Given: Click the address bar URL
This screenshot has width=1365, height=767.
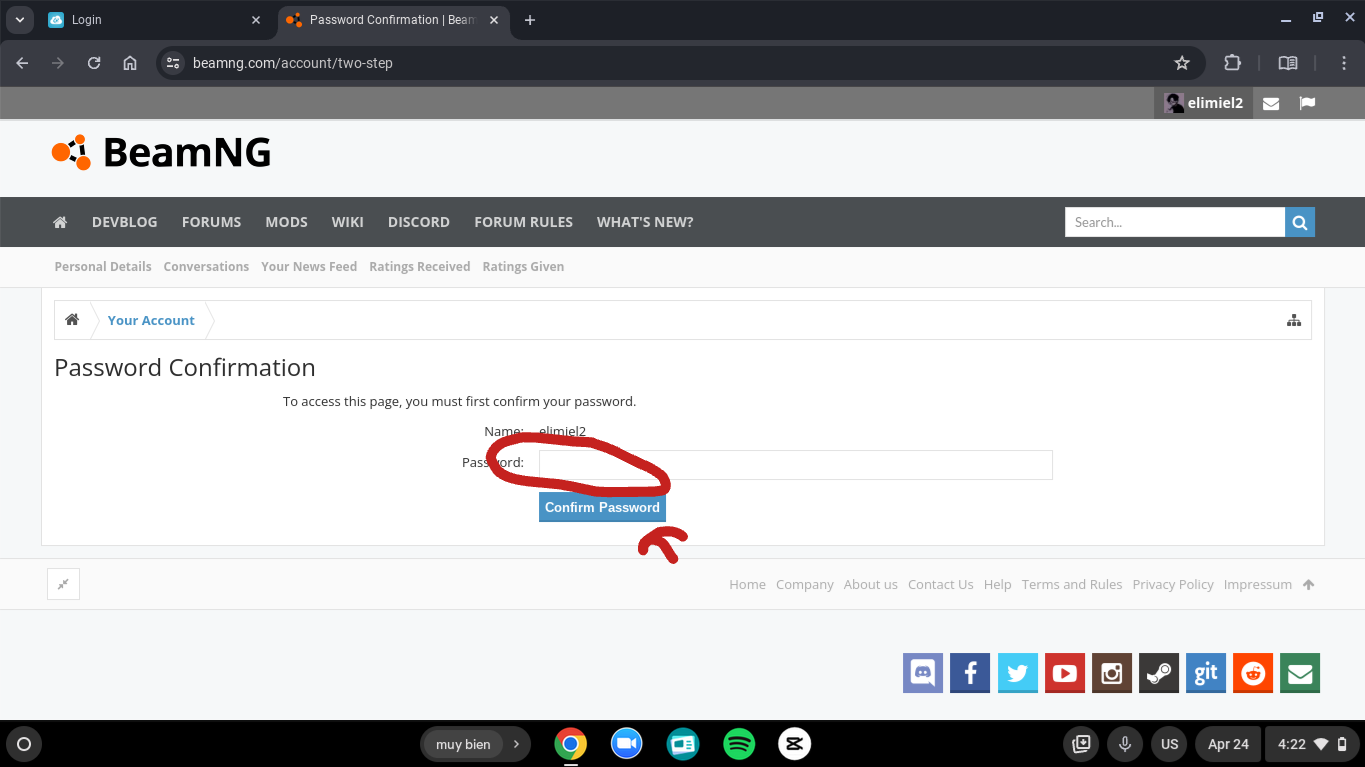Looking at the screenshot, I should point(293,63).
